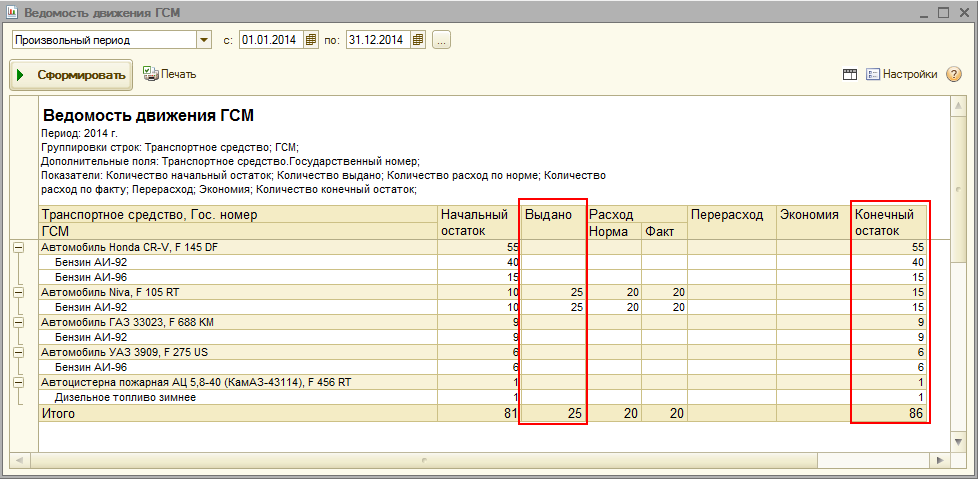Open the end date calendar picker
The width and height of the screenshot is (979, 479).
(x=418, y=40)
